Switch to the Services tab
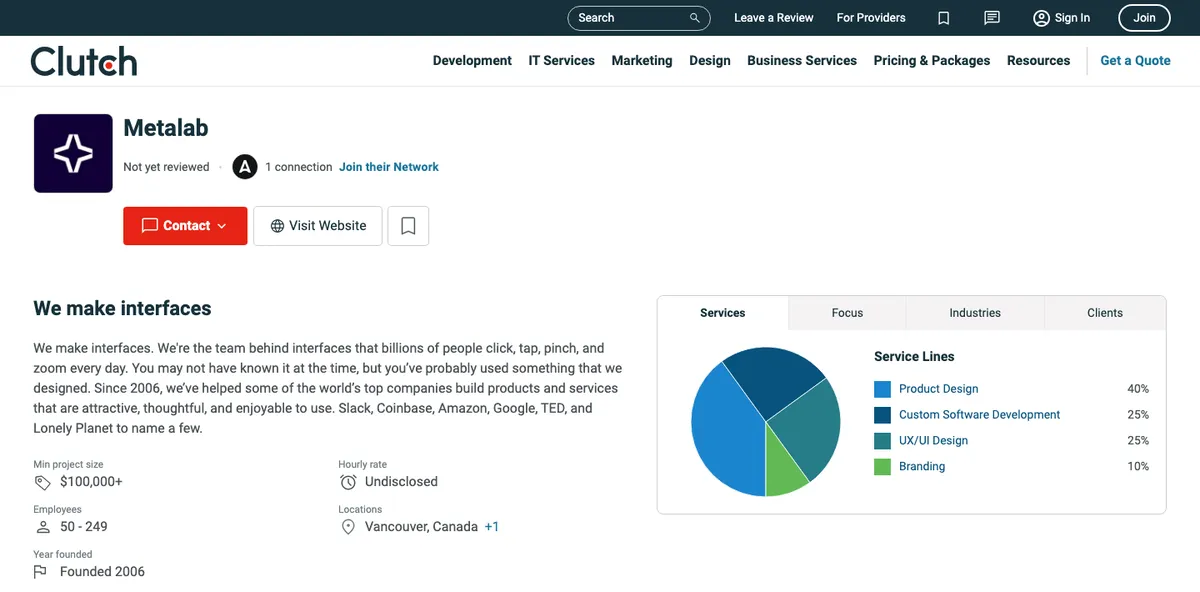Viewport: 1200px width, 592px height. click(x=723, y=313)
